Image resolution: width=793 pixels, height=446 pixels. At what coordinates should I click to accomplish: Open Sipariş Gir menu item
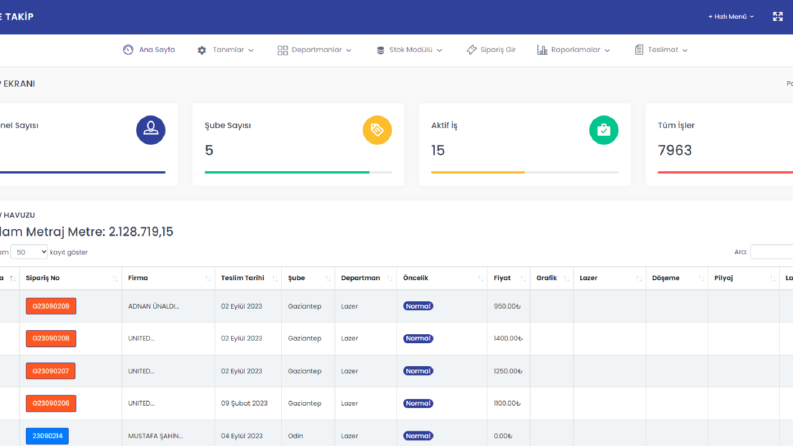(x=498, y=50)
